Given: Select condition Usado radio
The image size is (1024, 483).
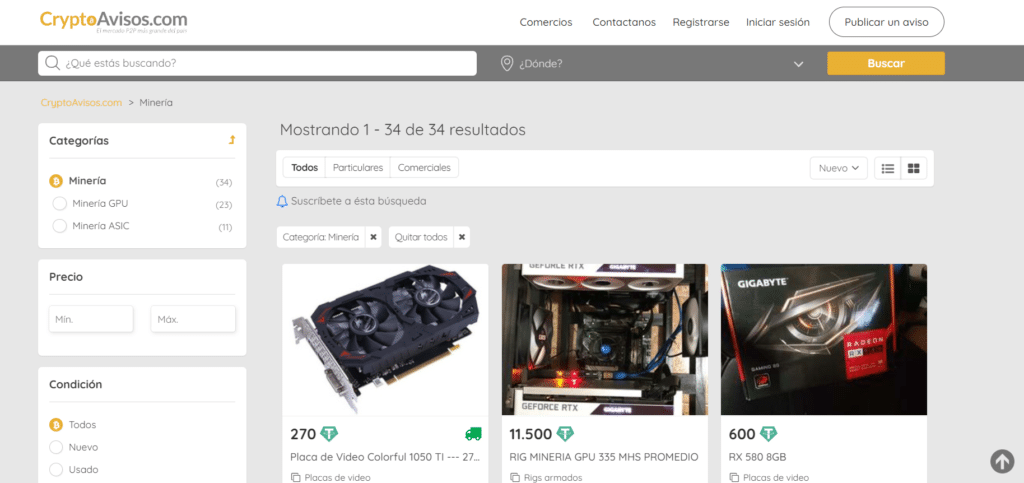Looking at the screenshot, I should tap(56, 470).
